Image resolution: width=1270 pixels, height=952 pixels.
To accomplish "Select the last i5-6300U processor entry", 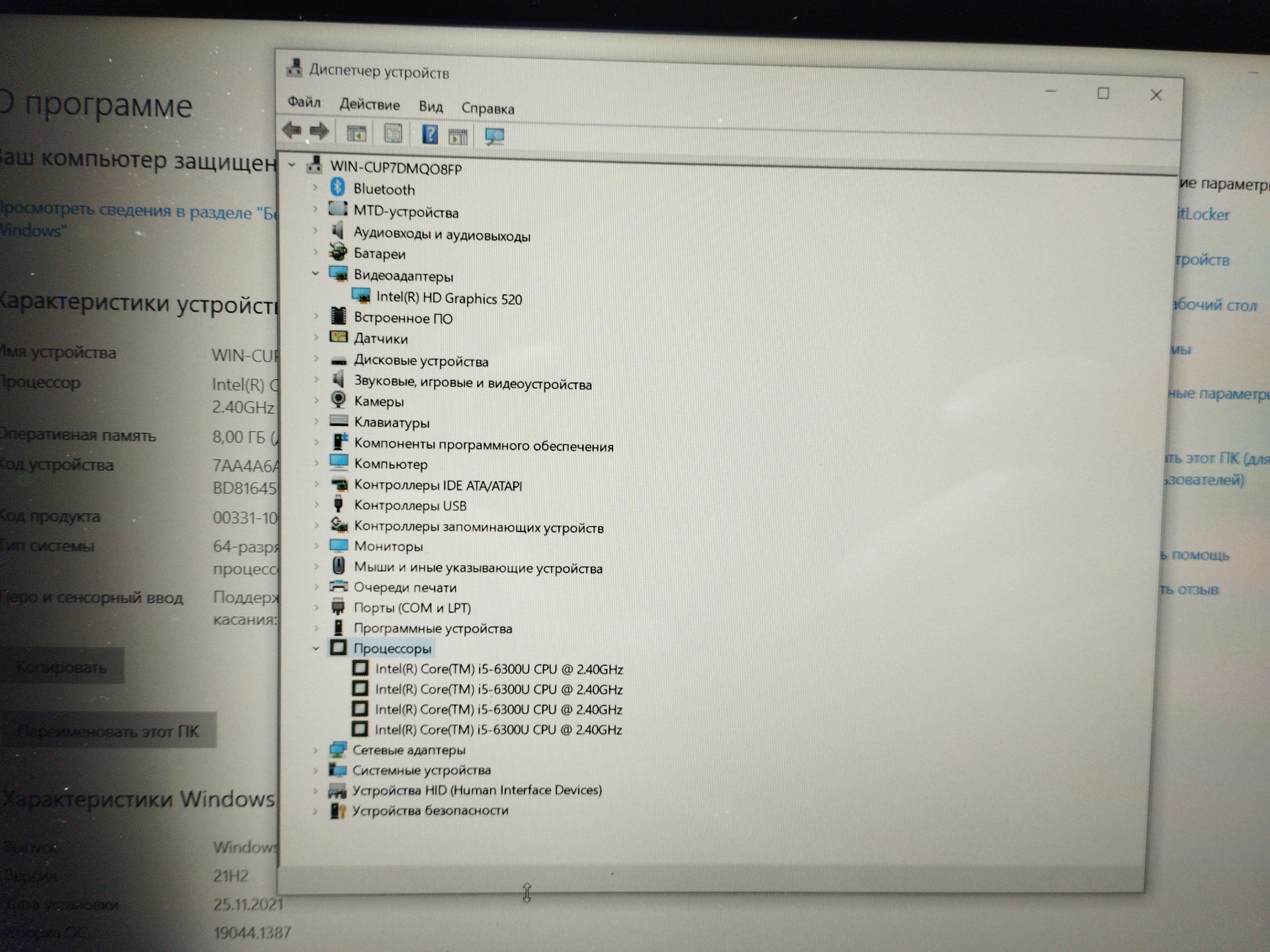I will (x=498, y=730).
